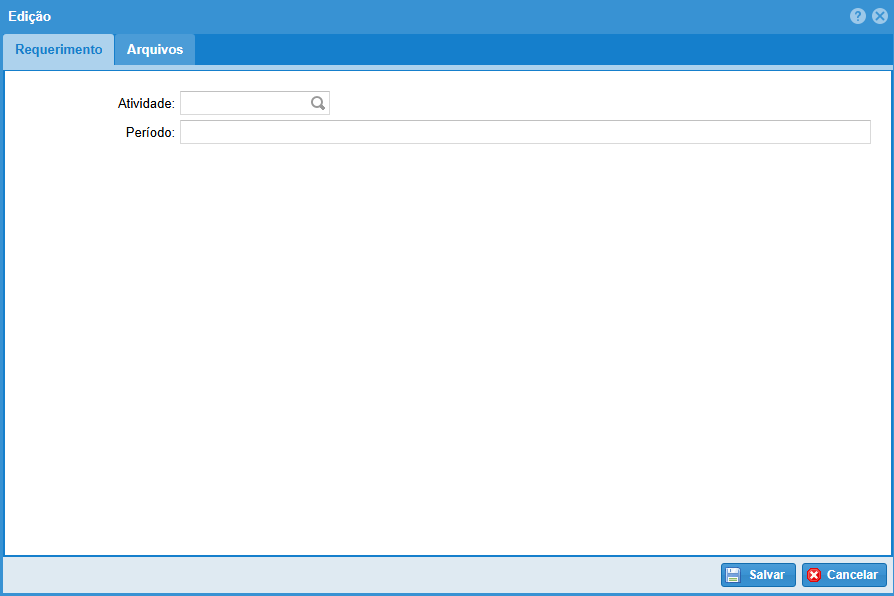
Task: Click the blank space right of the Atividade field
Action: point(600,103)
